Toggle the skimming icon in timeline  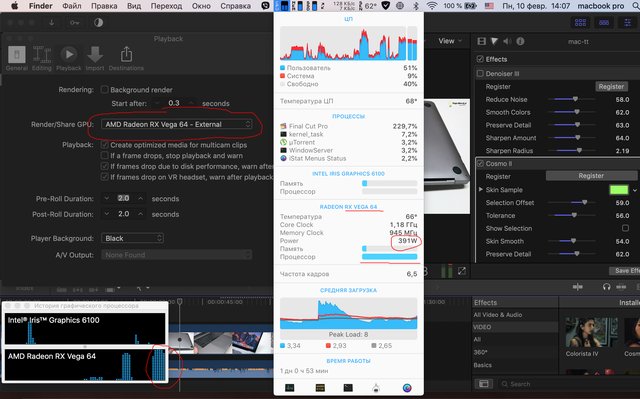coord(578,287)
